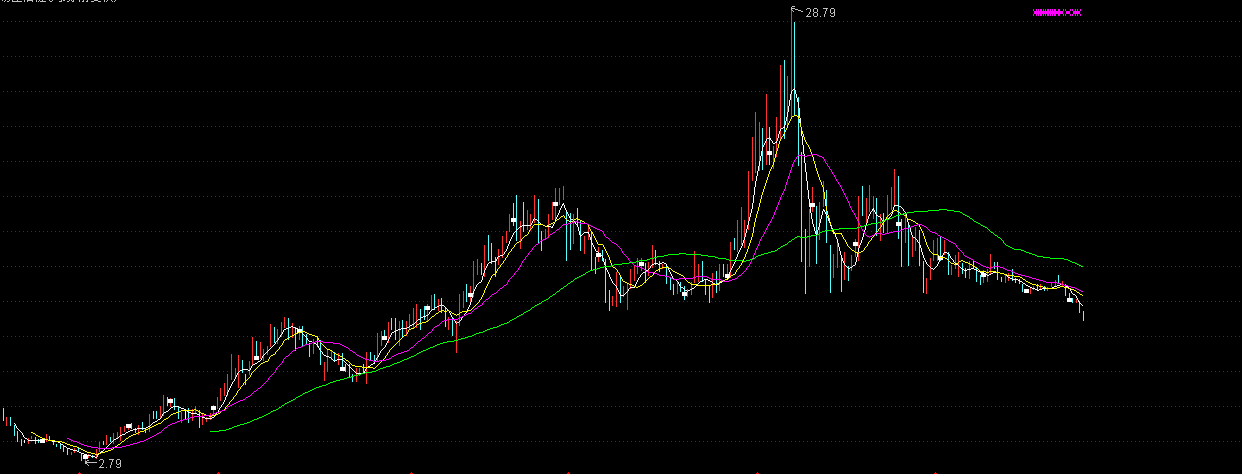Click the white marker beside the 2.79 low

86,457
